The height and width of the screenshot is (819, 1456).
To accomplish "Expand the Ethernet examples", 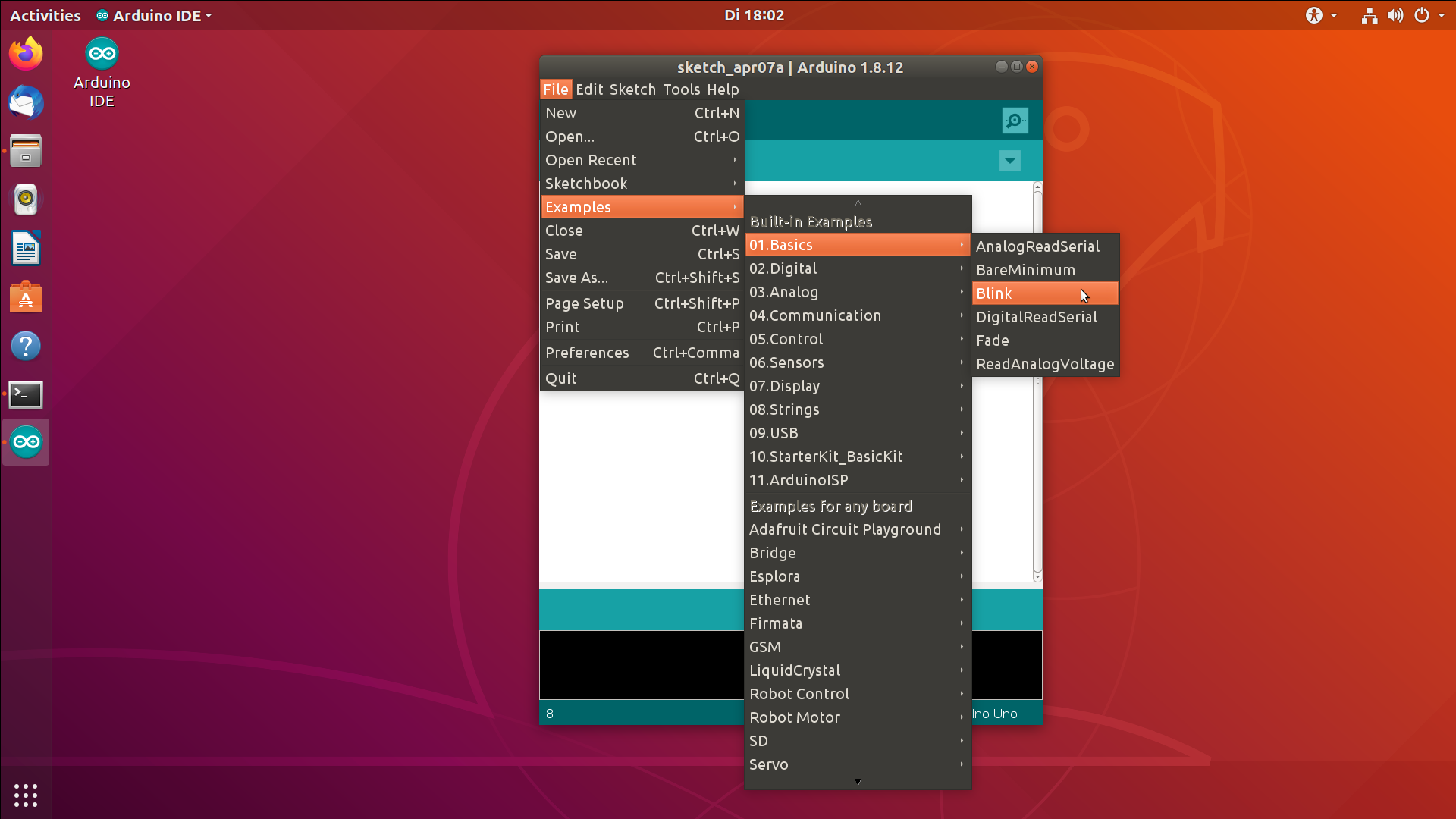I will pos(858,600).
